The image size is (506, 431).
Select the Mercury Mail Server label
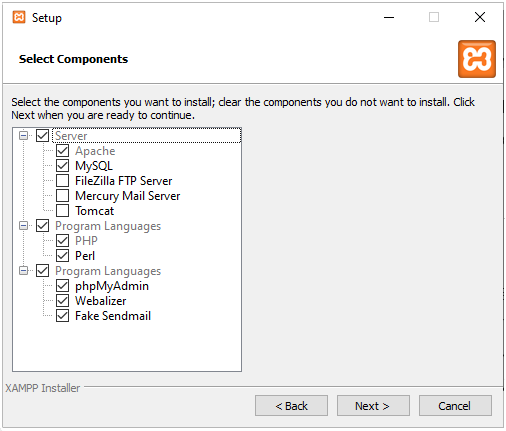(x=128, y=196)
